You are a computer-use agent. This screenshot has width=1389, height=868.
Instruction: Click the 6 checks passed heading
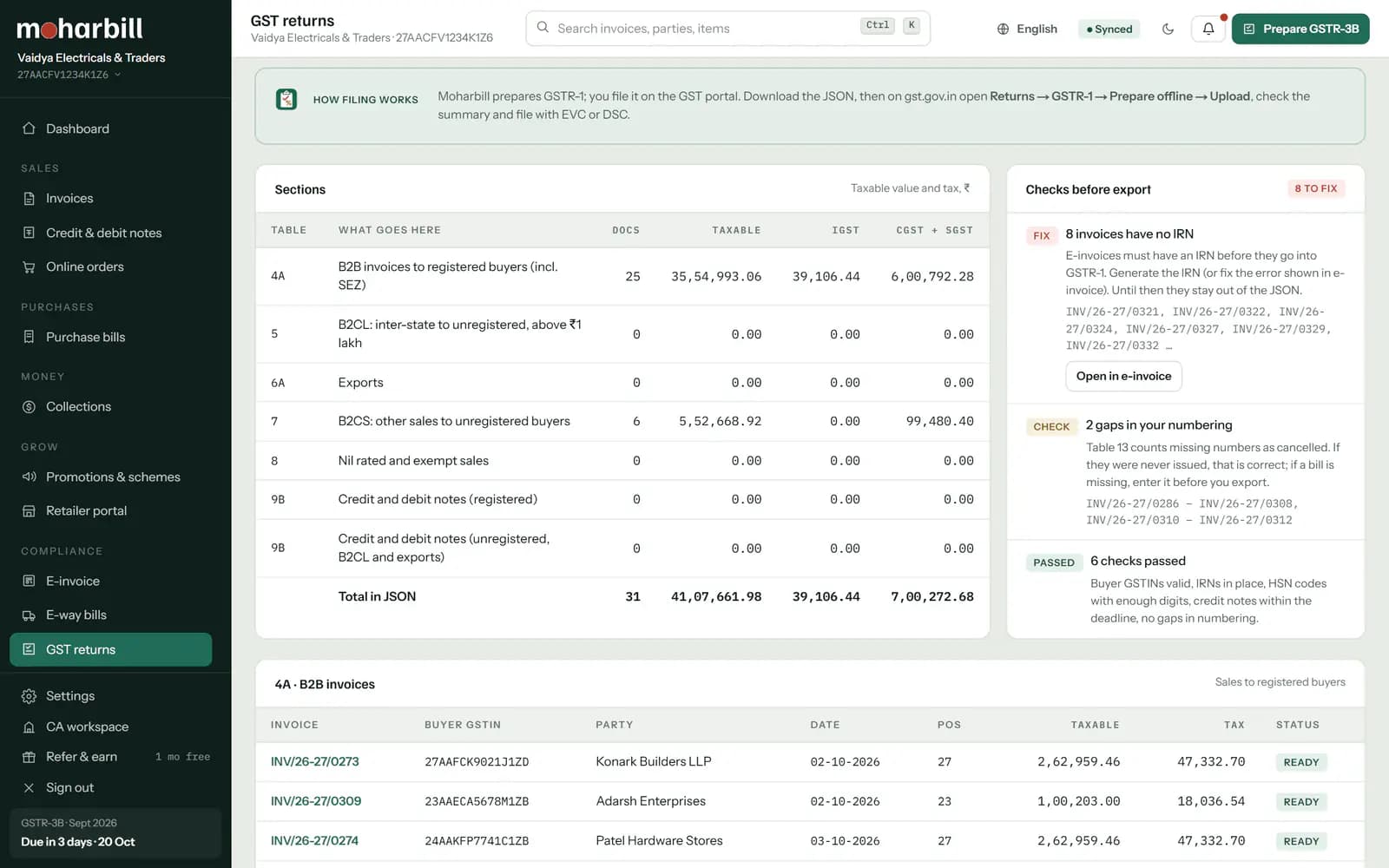pyautogui.click(x=1138, y=561)
